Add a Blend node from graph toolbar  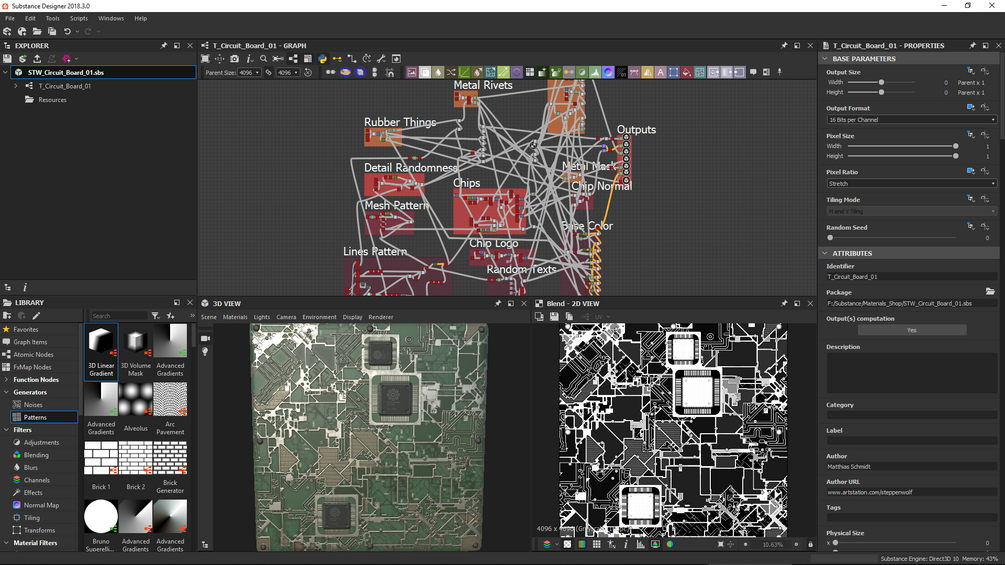[x=424, y=72]
